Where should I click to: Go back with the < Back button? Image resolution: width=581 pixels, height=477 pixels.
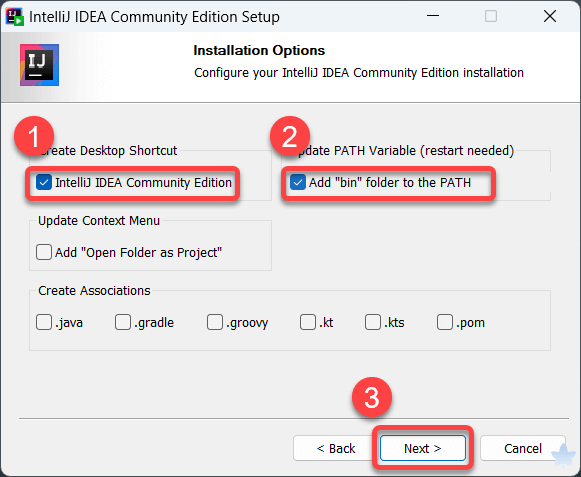pyautogui.click(x=336, y=448)
